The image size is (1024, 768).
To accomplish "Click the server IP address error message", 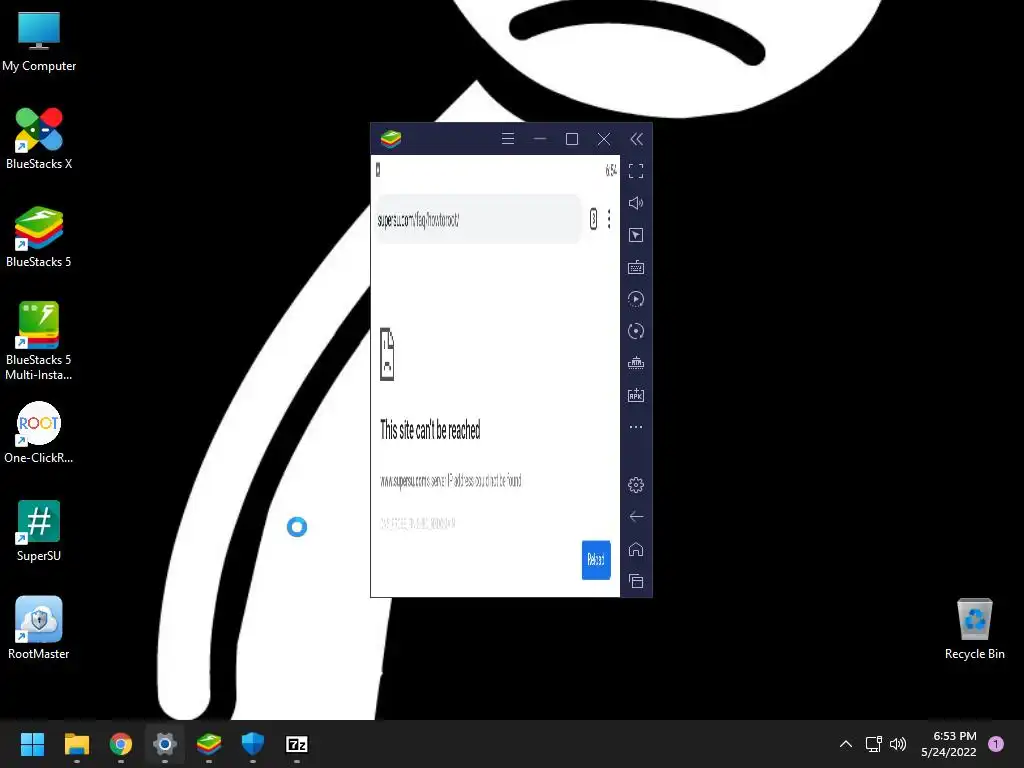I will click(x=451, y=481).
